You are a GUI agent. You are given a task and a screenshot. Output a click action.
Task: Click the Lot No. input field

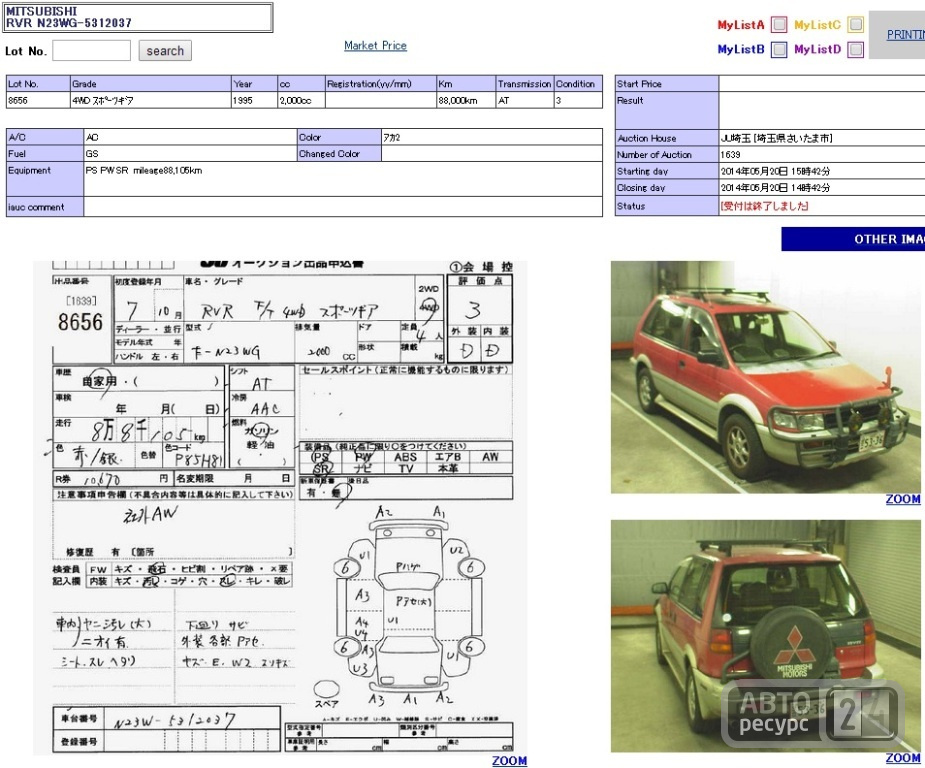(x=91, y=51)
